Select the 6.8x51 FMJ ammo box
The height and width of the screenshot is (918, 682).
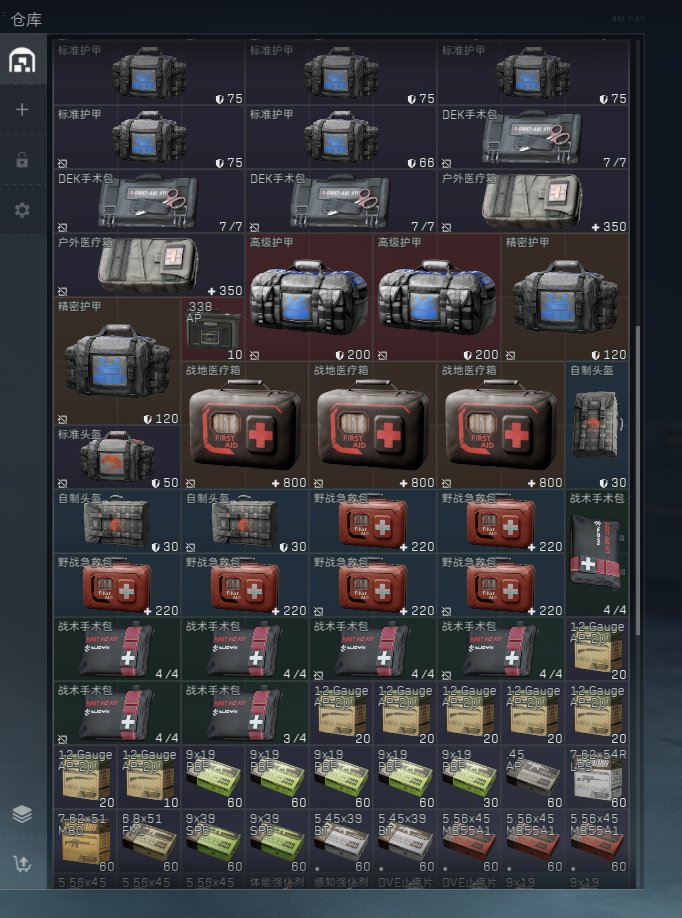[149, 841]
